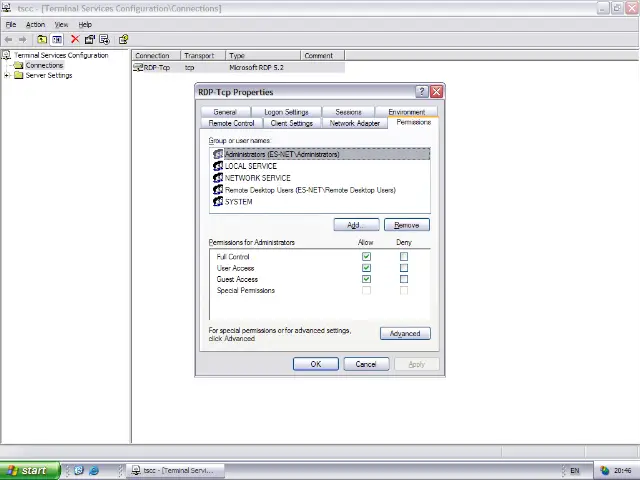Switch to the Remote Control tab
Screen dimensions: 640x480
point(231,123)
